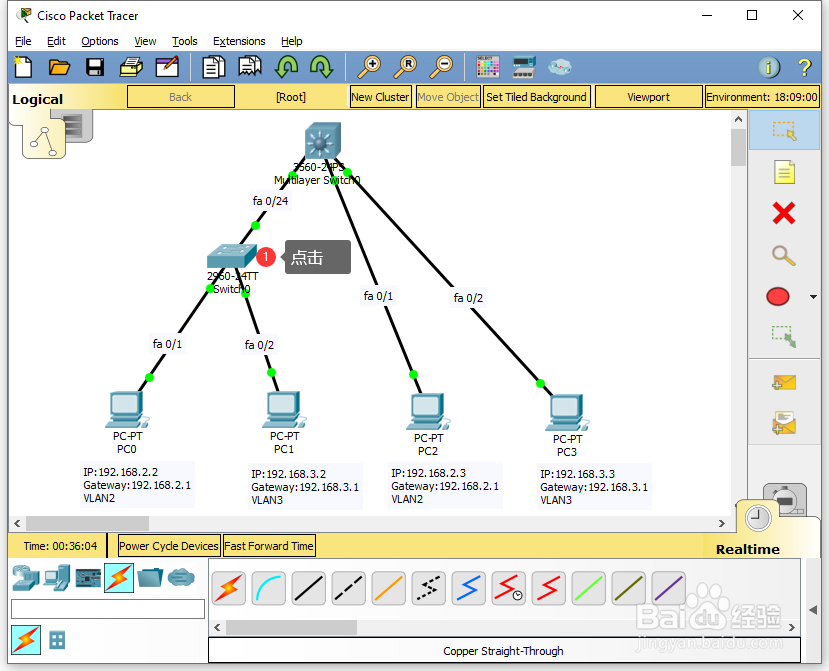Switch to Physical workspace tab
Viewport: 829px width, 671px height.
(x=78, y=126)
